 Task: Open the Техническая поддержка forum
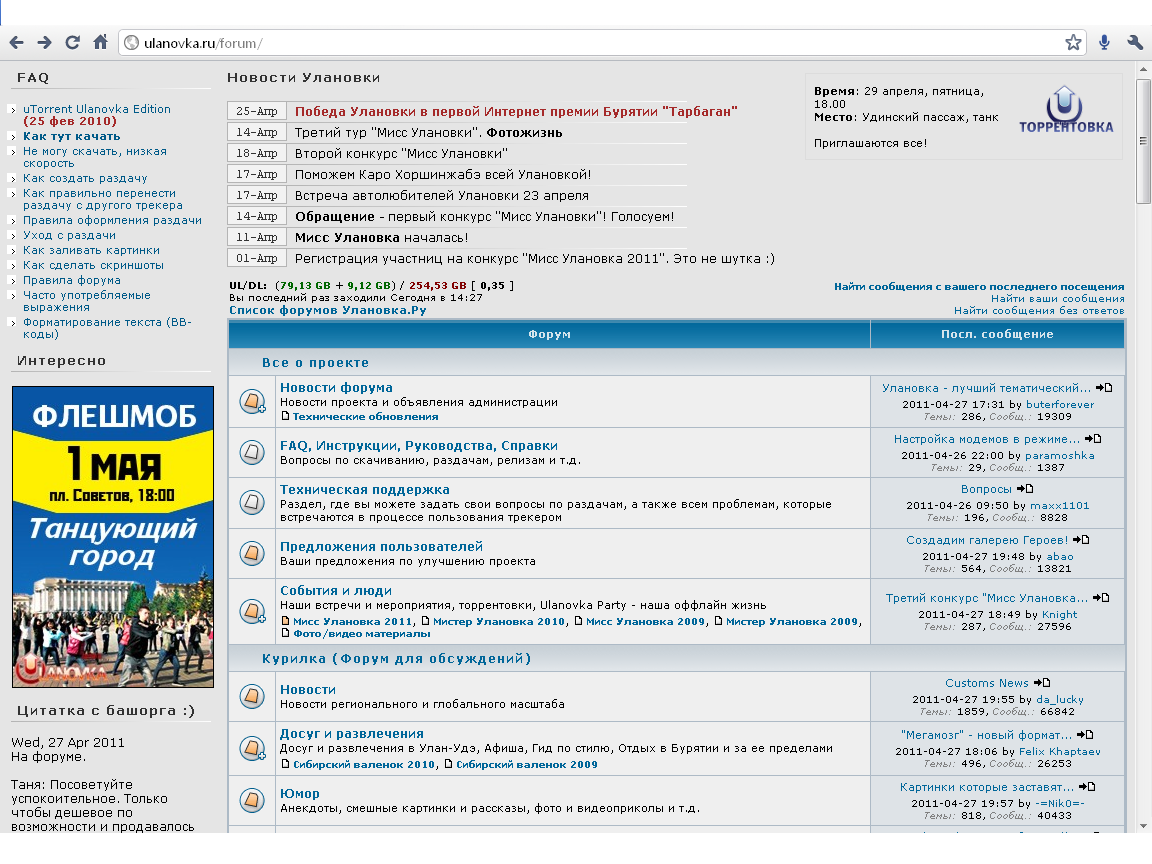(364, 489)
